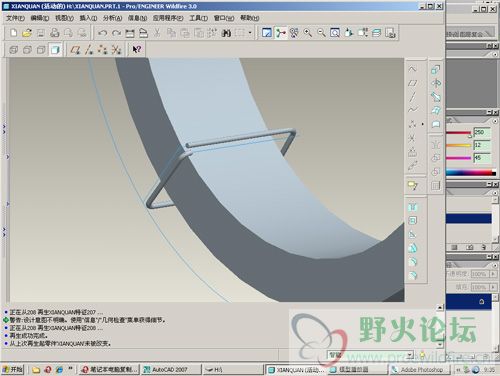Undo the last action
Viewport: 500px width, 376px height.
(102, 33)
